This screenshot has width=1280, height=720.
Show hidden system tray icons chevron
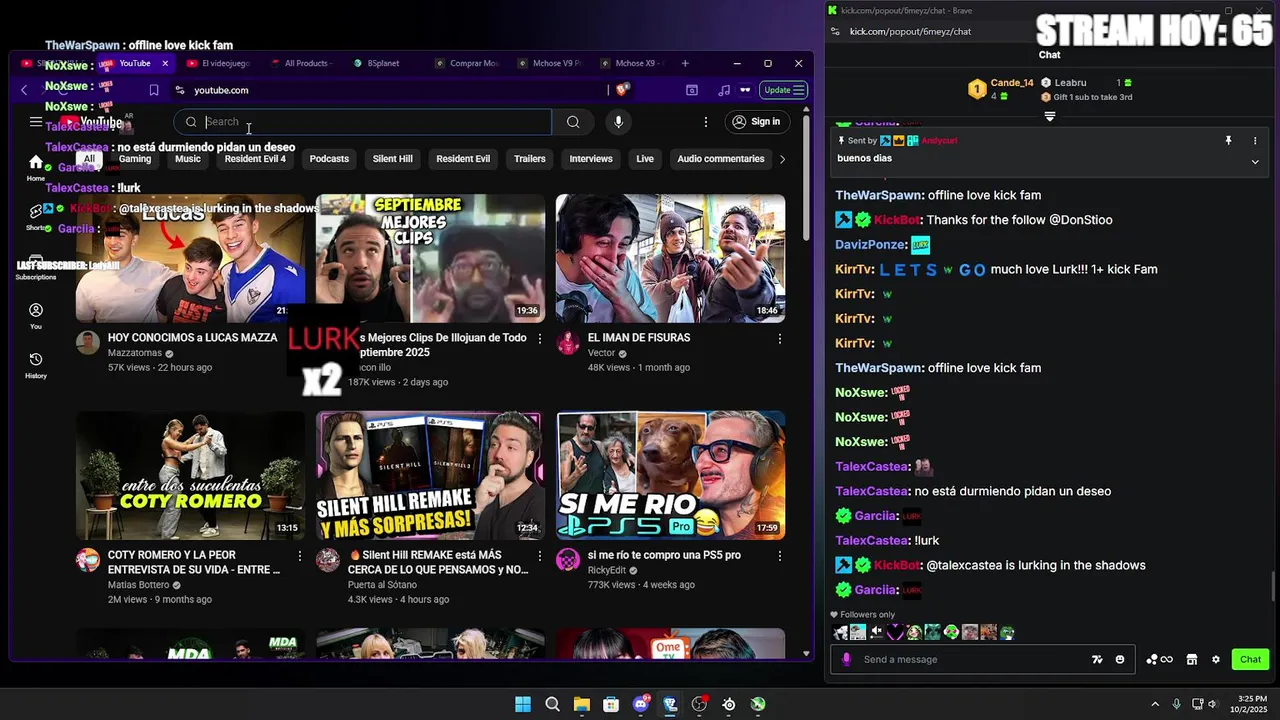tap(1155, 704)
